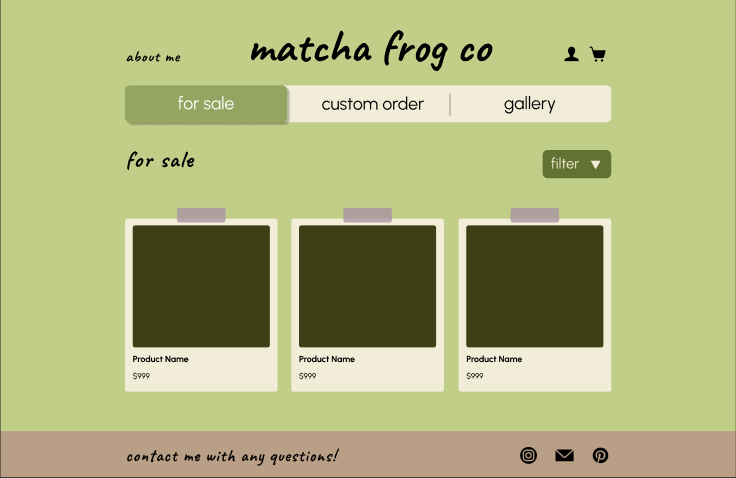
Task: Open the third product image
Action: (534, 286)
